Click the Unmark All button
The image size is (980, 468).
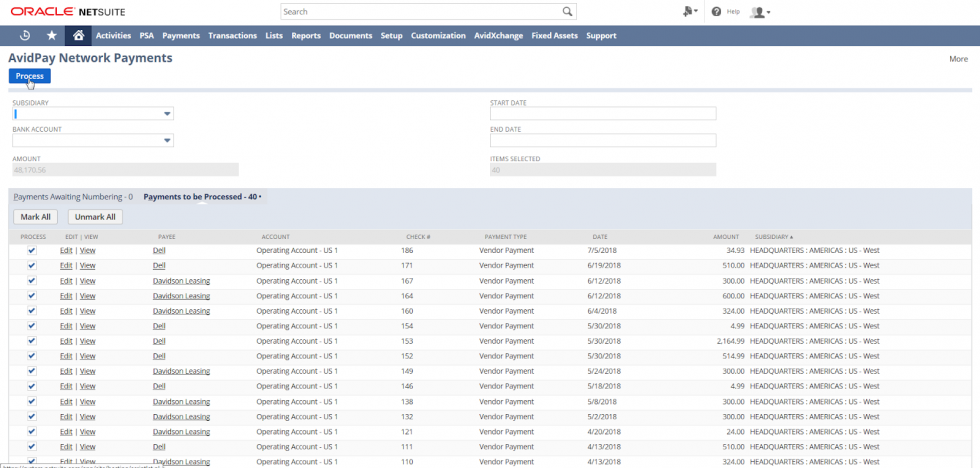pos(95,217)
